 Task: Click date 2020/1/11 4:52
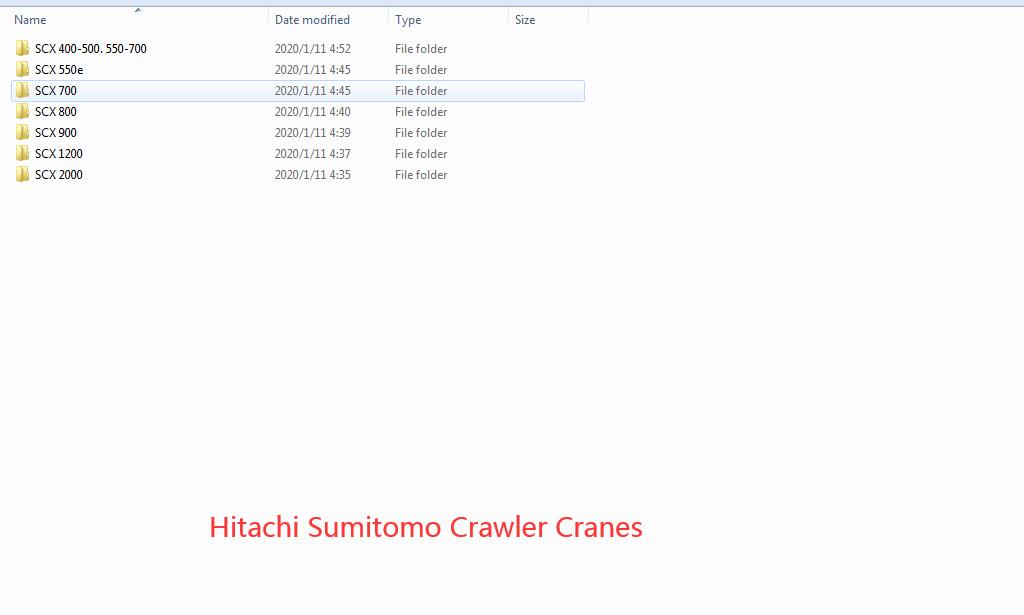click(x=313, y=49)
